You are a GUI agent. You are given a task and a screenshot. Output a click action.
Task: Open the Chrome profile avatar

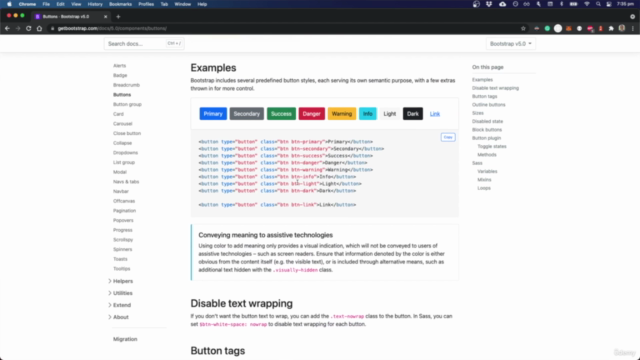tap(622, 28)
